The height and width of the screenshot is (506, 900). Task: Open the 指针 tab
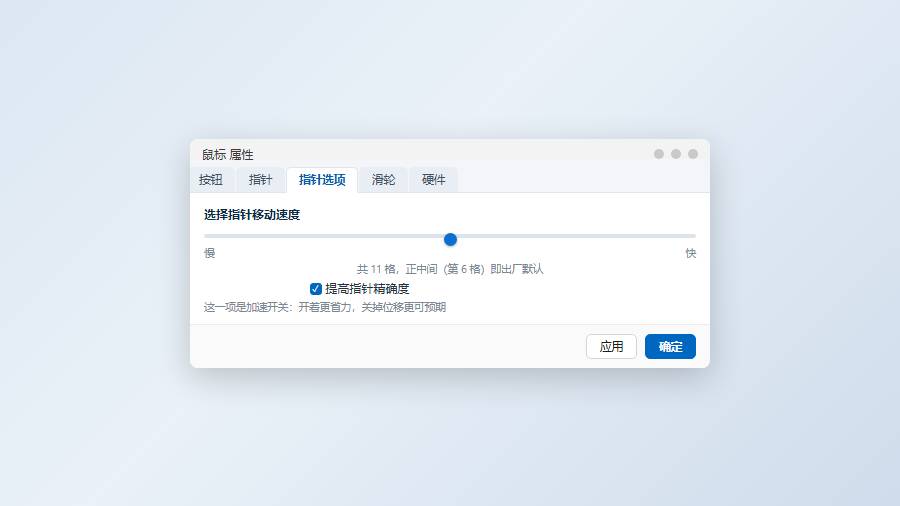[x=260, y=180]
